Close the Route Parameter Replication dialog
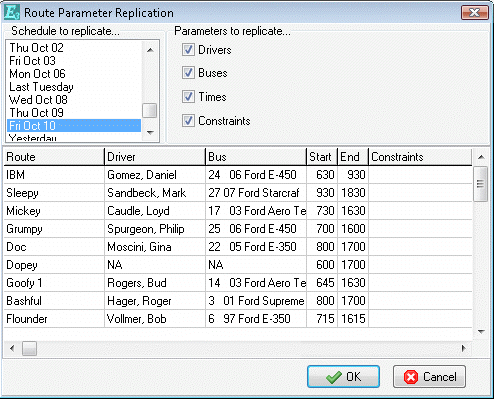494x399 pixels. [474, 13]
